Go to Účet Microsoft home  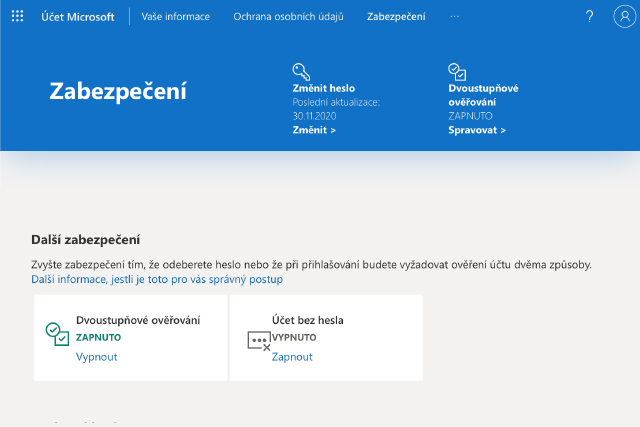click(78, 17)
